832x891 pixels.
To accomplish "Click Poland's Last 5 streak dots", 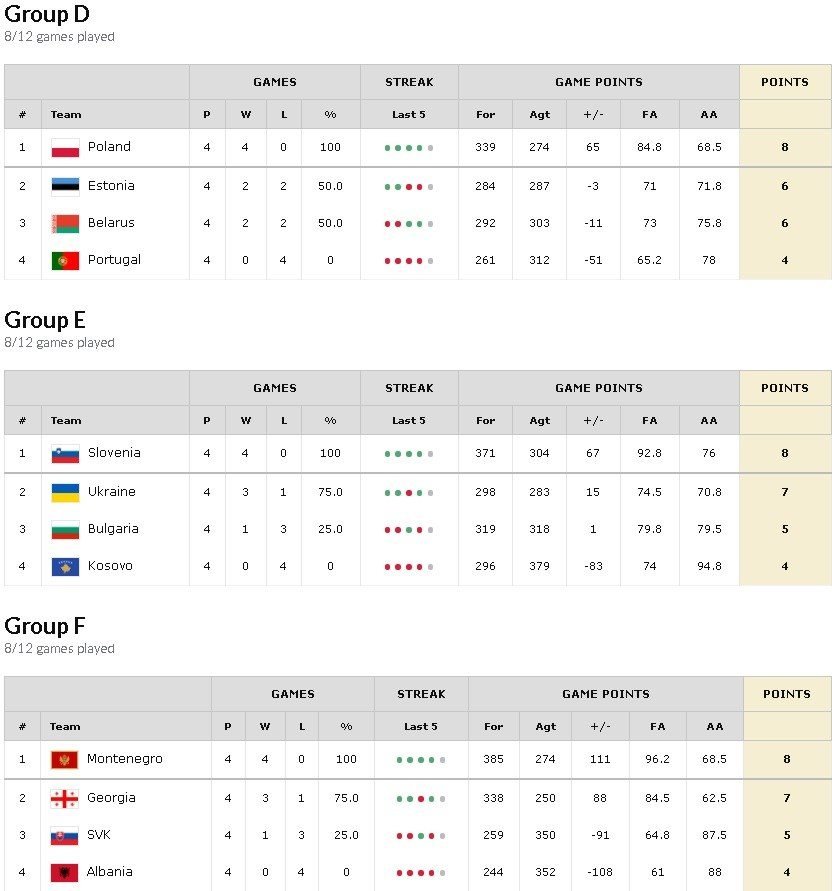I will [408, 148].
